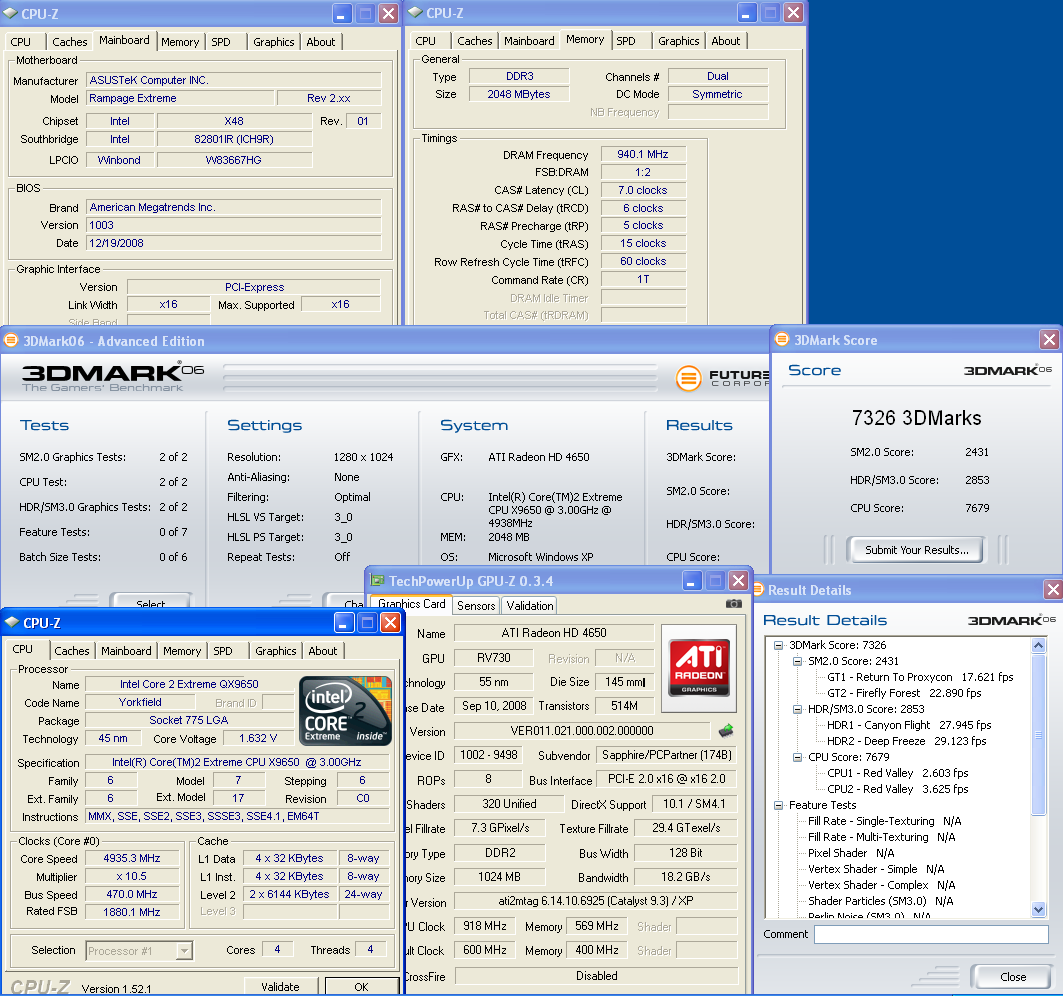Select HDR1 - Canyon Flight row

(908, 725)
